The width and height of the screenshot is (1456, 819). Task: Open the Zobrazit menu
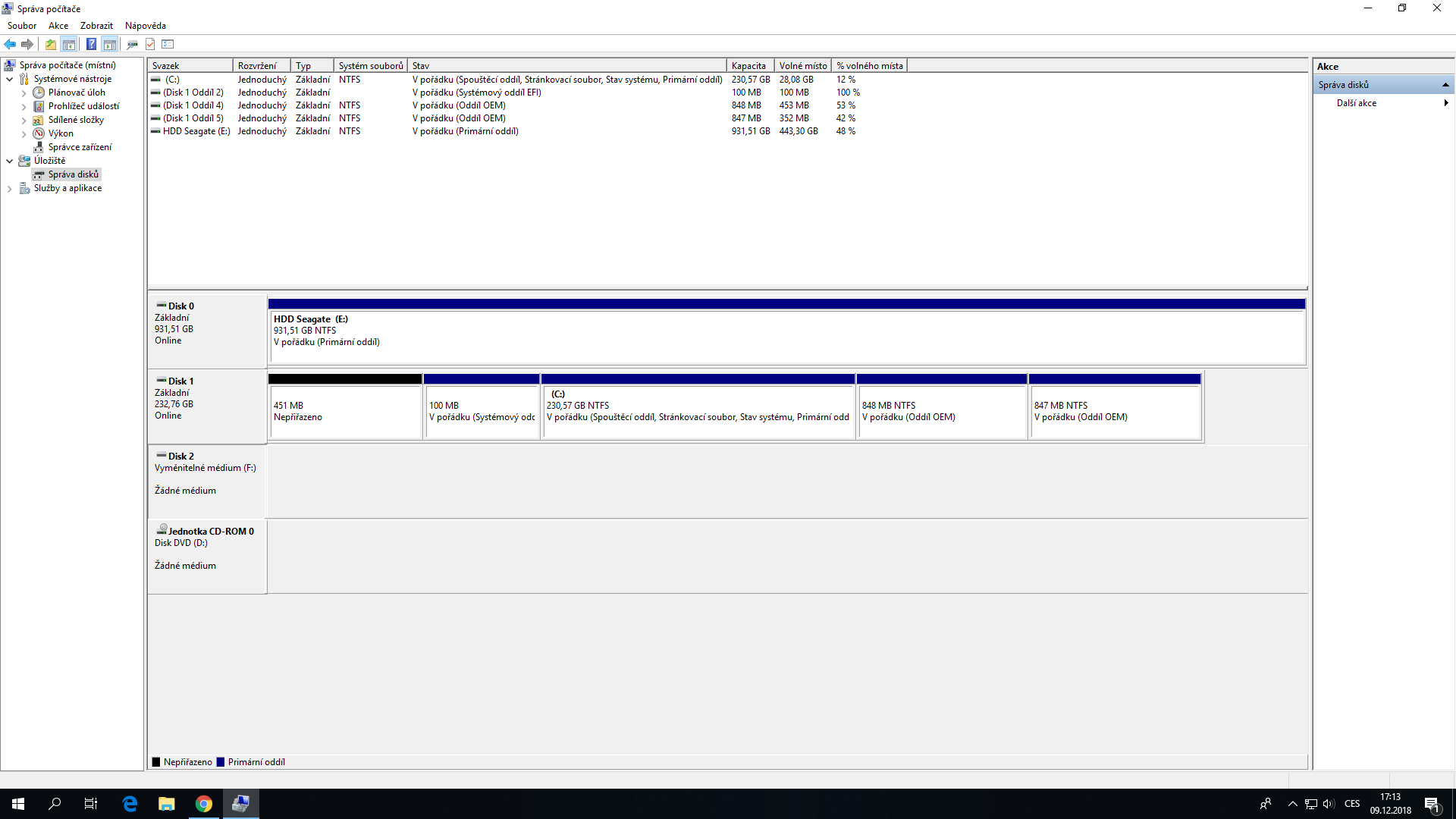pos(96,26)
